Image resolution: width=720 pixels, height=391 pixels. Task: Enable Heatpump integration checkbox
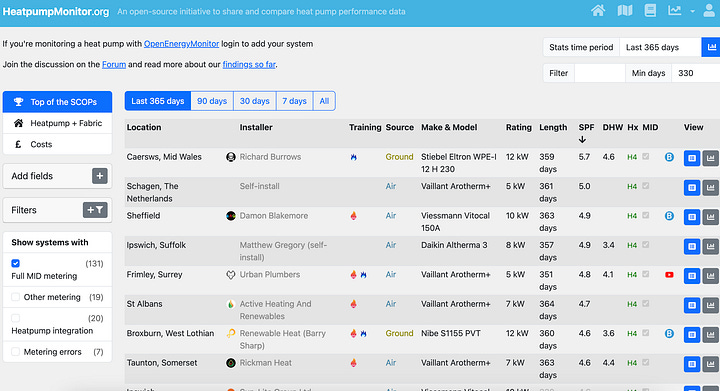pyautogui.click(x=16, y=318)
